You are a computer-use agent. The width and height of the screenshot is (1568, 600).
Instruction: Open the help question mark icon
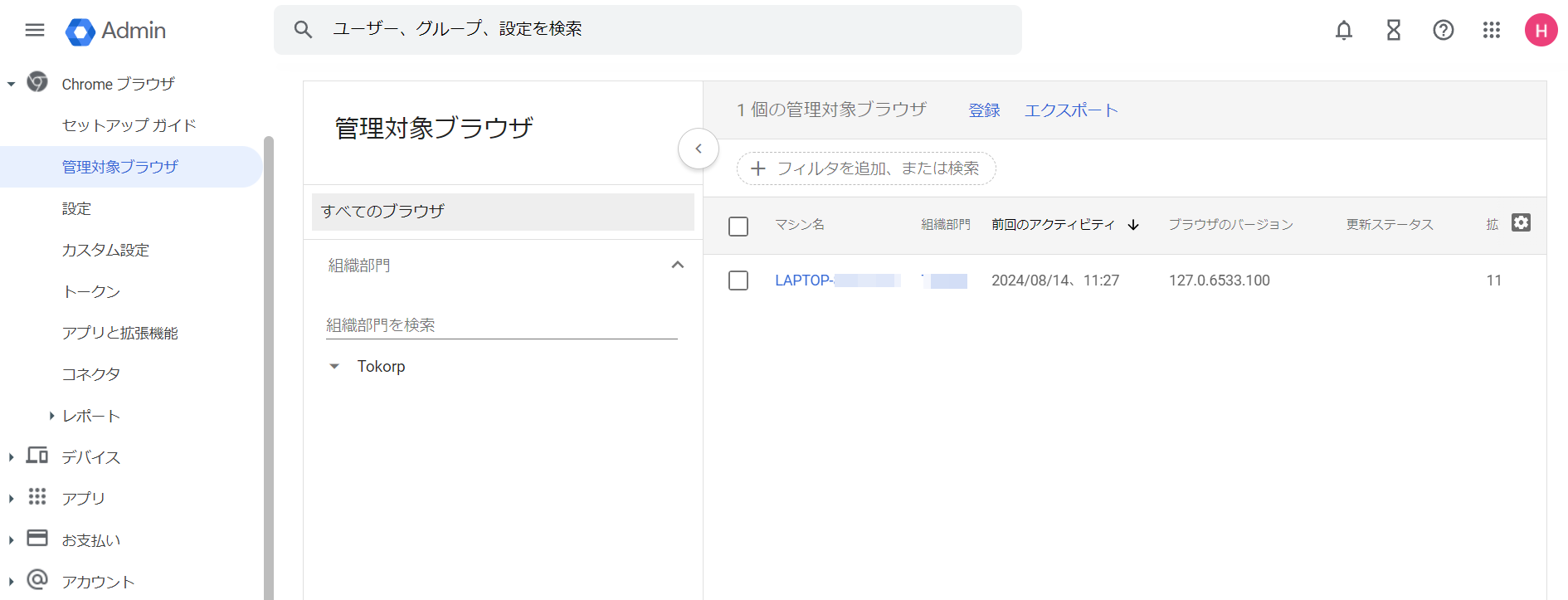pos(1443,31)
